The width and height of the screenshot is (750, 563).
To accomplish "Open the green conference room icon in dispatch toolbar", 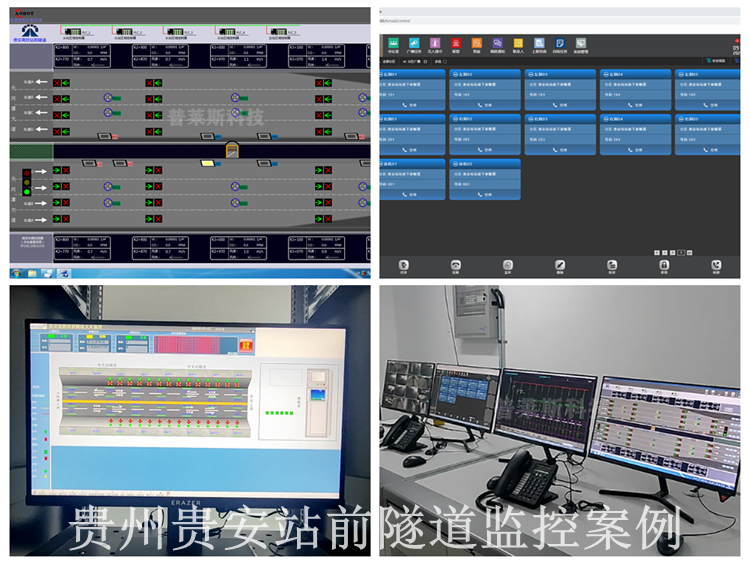I will [x=393, y=44].
